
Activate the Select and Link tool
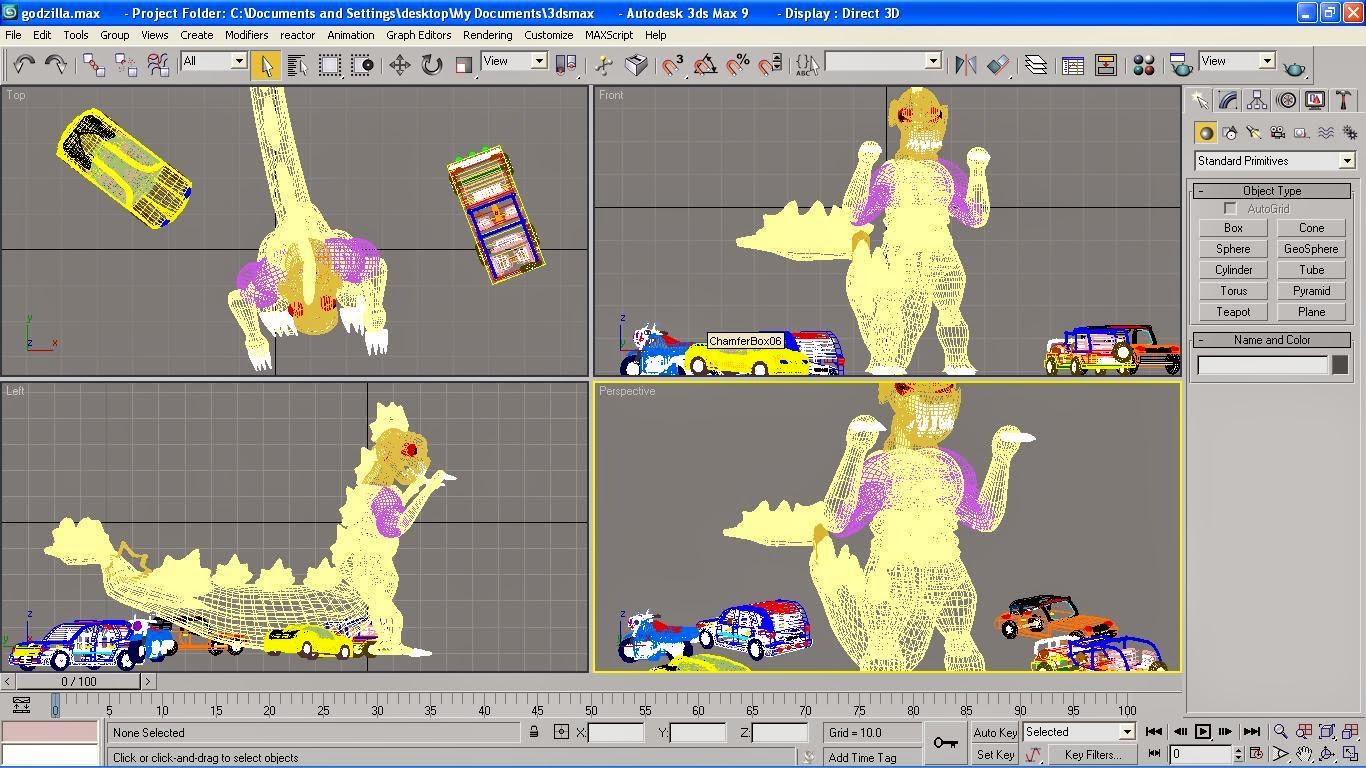[94, 65]
